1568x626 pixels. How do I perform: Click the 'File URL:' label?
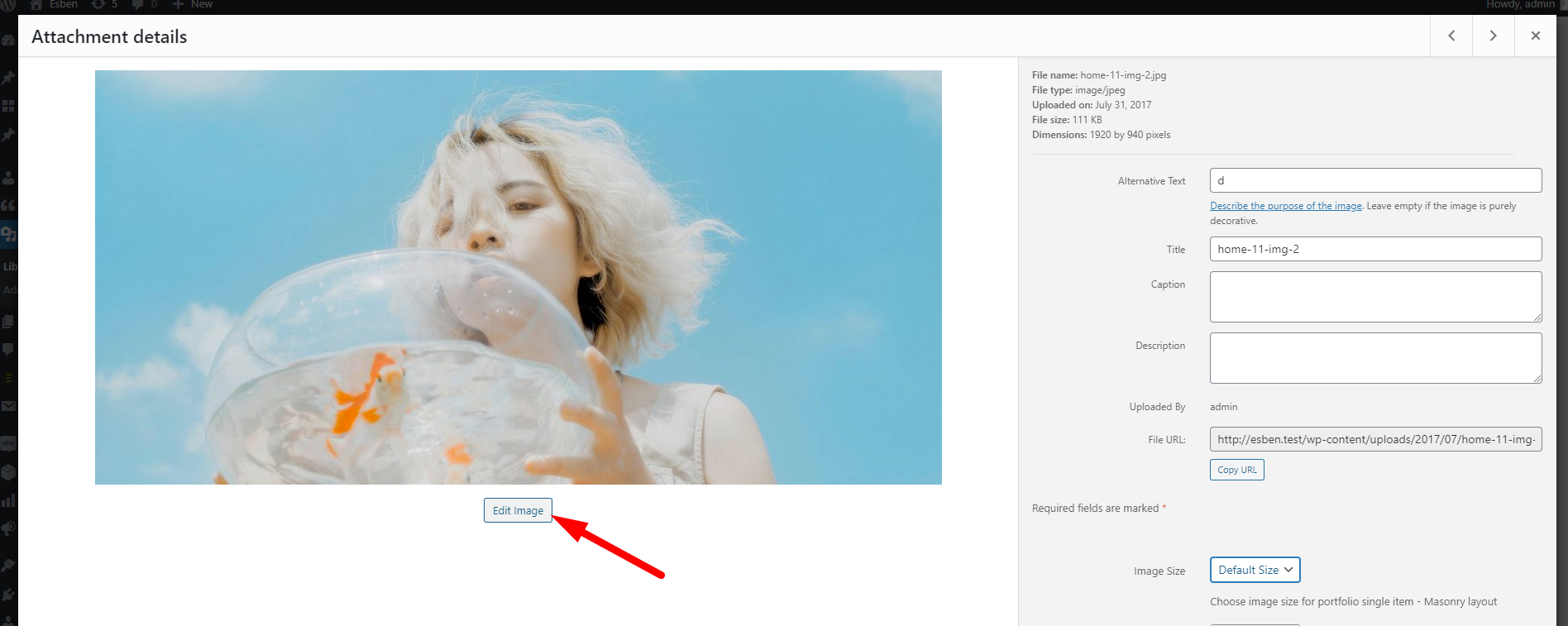1167,440
